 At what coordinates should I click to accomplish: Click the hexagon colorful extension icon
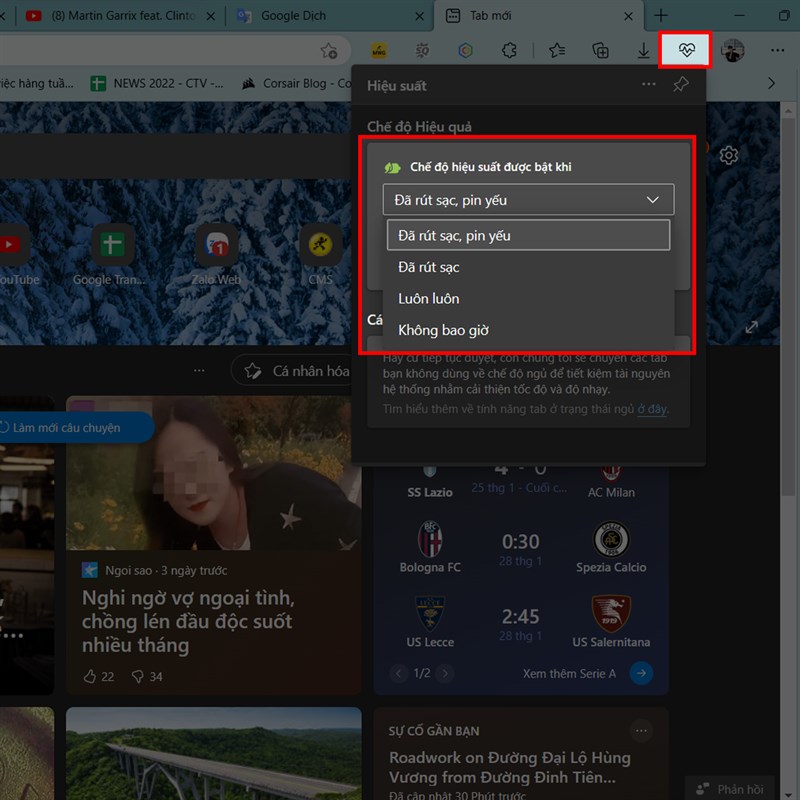tap(465, 51)
